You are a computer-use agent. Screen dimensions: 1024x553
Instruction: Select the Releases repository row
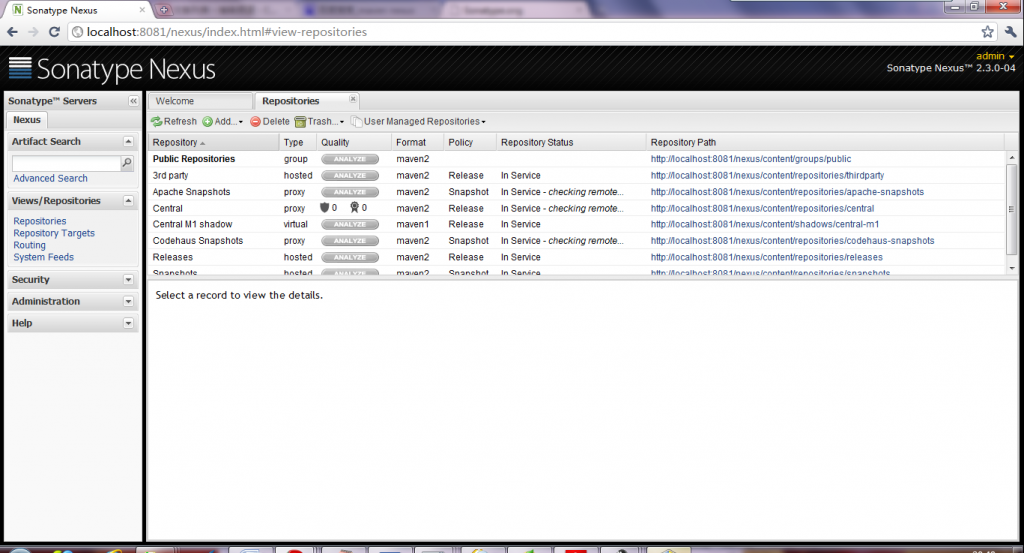tap(577, 257)
